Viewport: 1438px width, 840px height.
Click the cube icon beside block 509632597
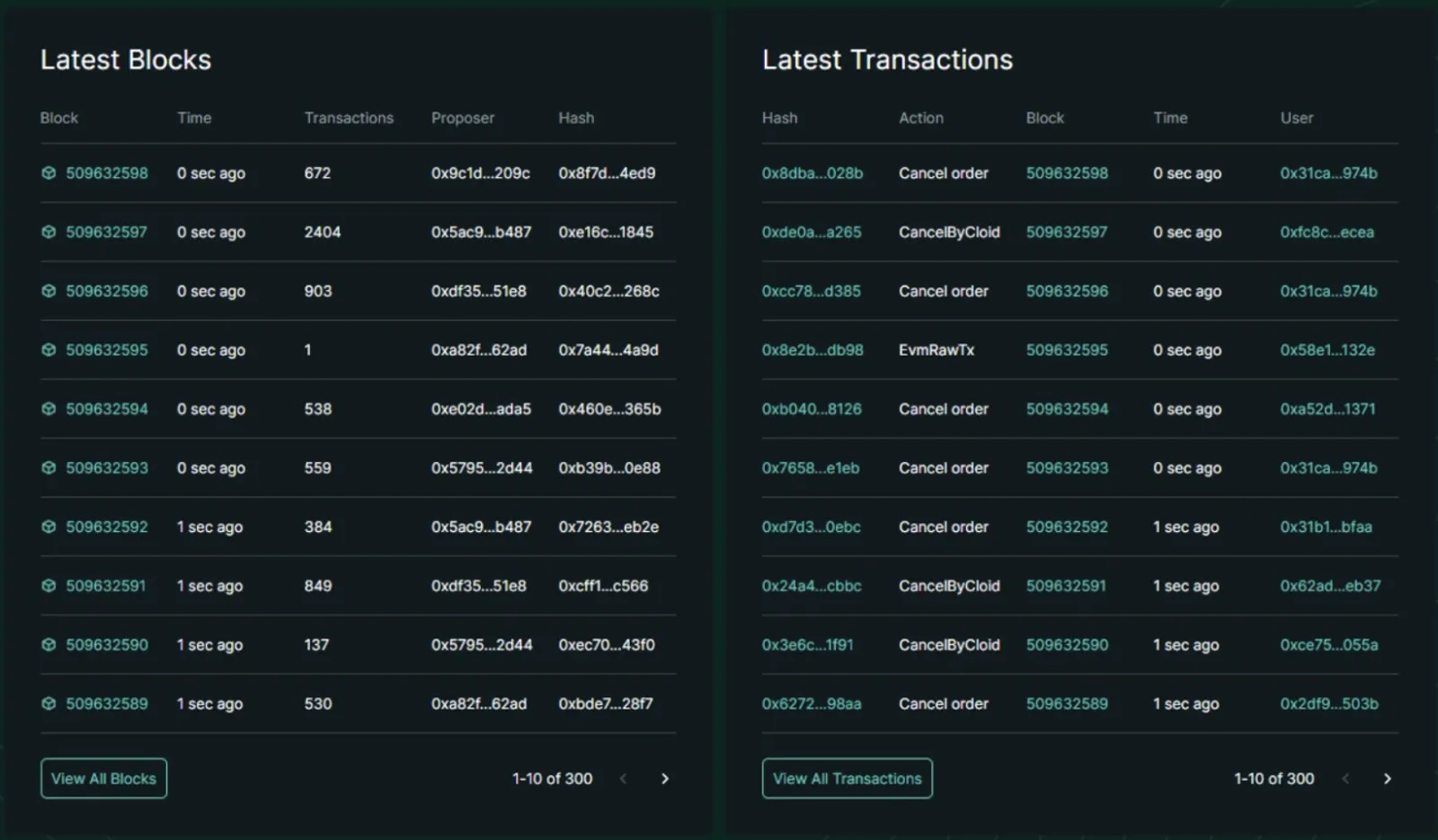click(49, 232)
